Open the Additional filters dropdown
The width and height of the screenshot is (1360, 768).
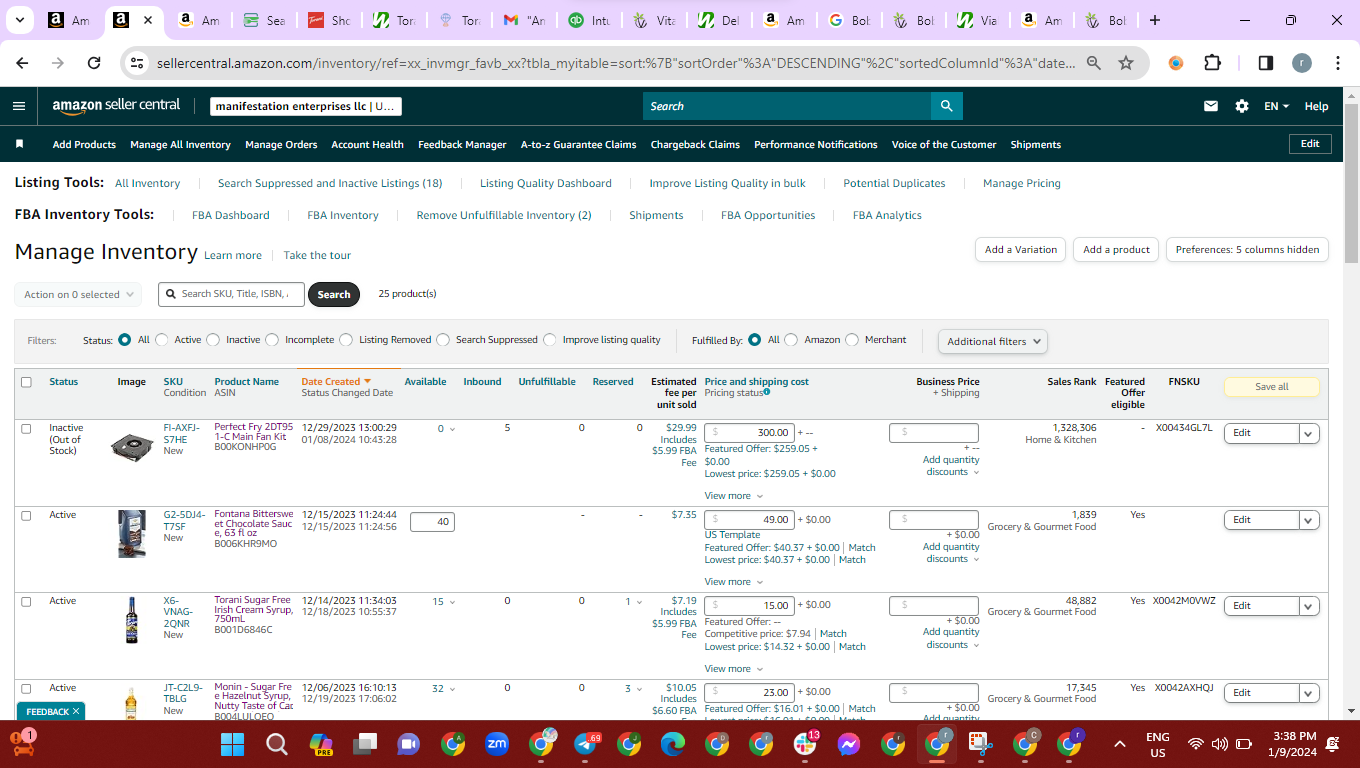click(x=993, y=341)
